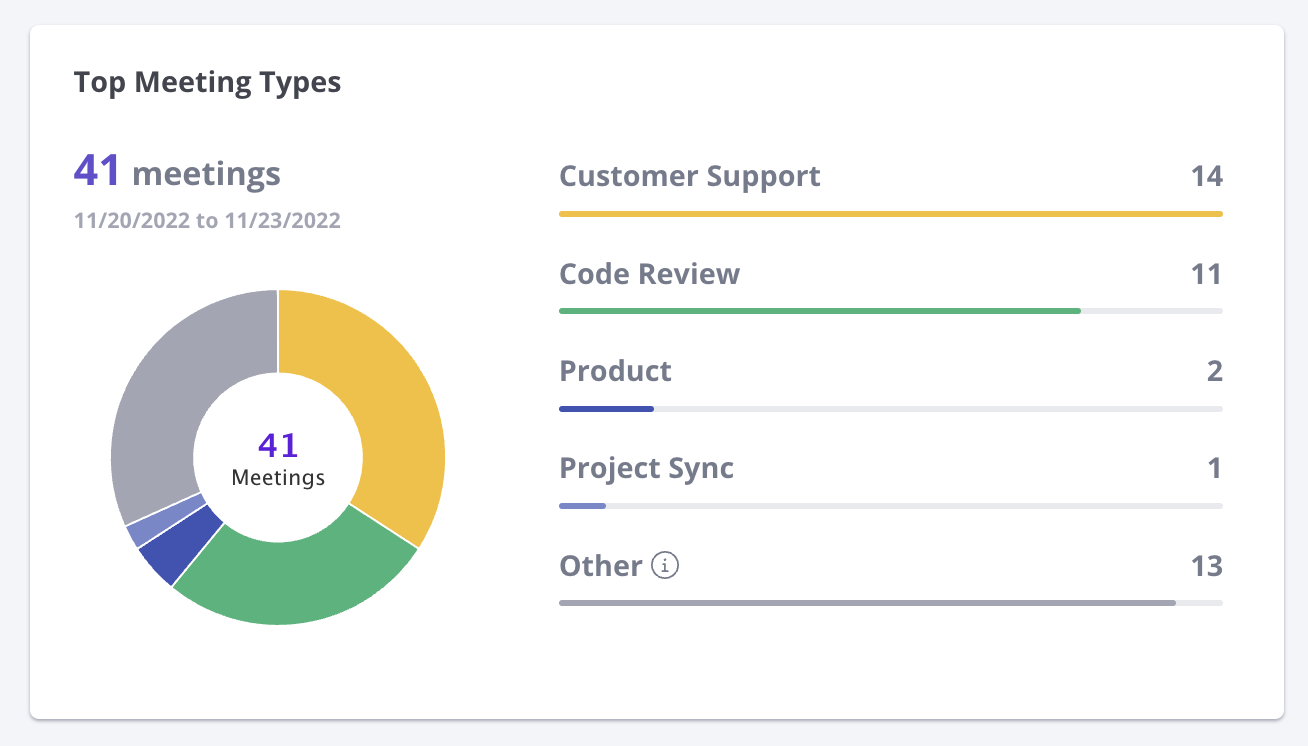Click the Other meeting type label
This screenshot has height=746, width=1308.
tap(600, 566)
